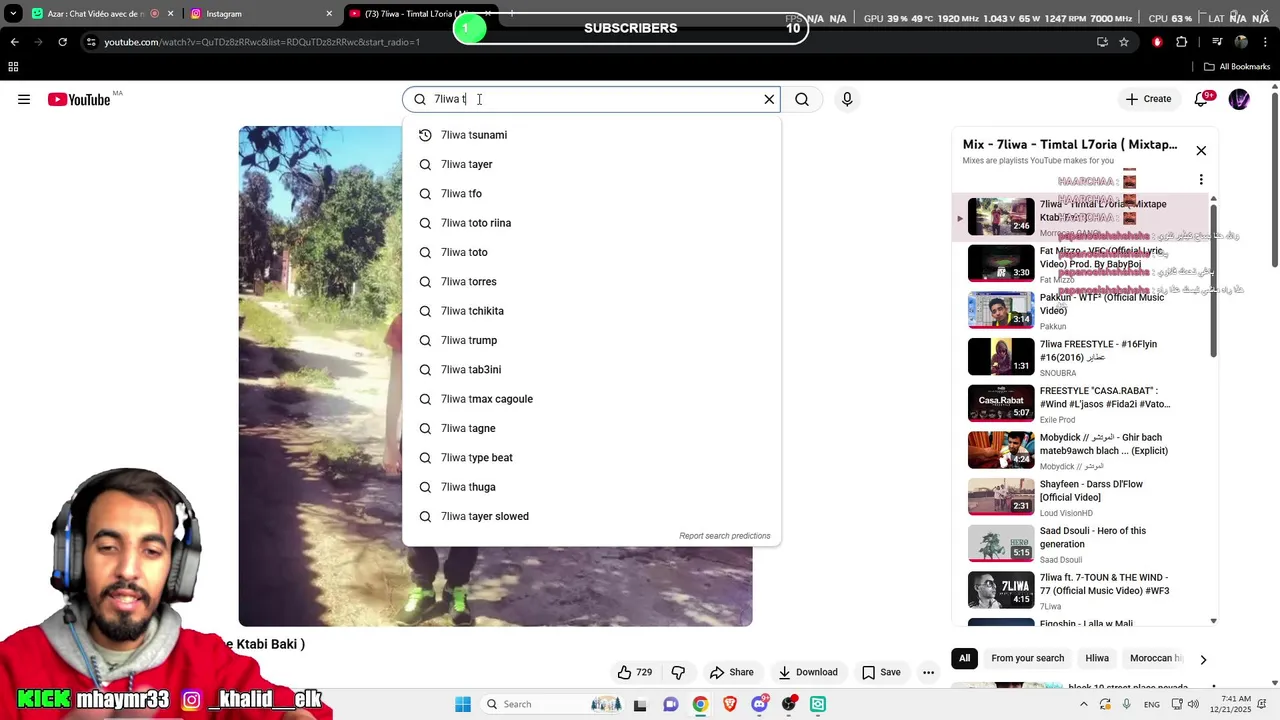Screen dimensions: 1280x720
Task: Reload the page with the refresh icon
Action: pyautogui.click(x=62, y=42)
